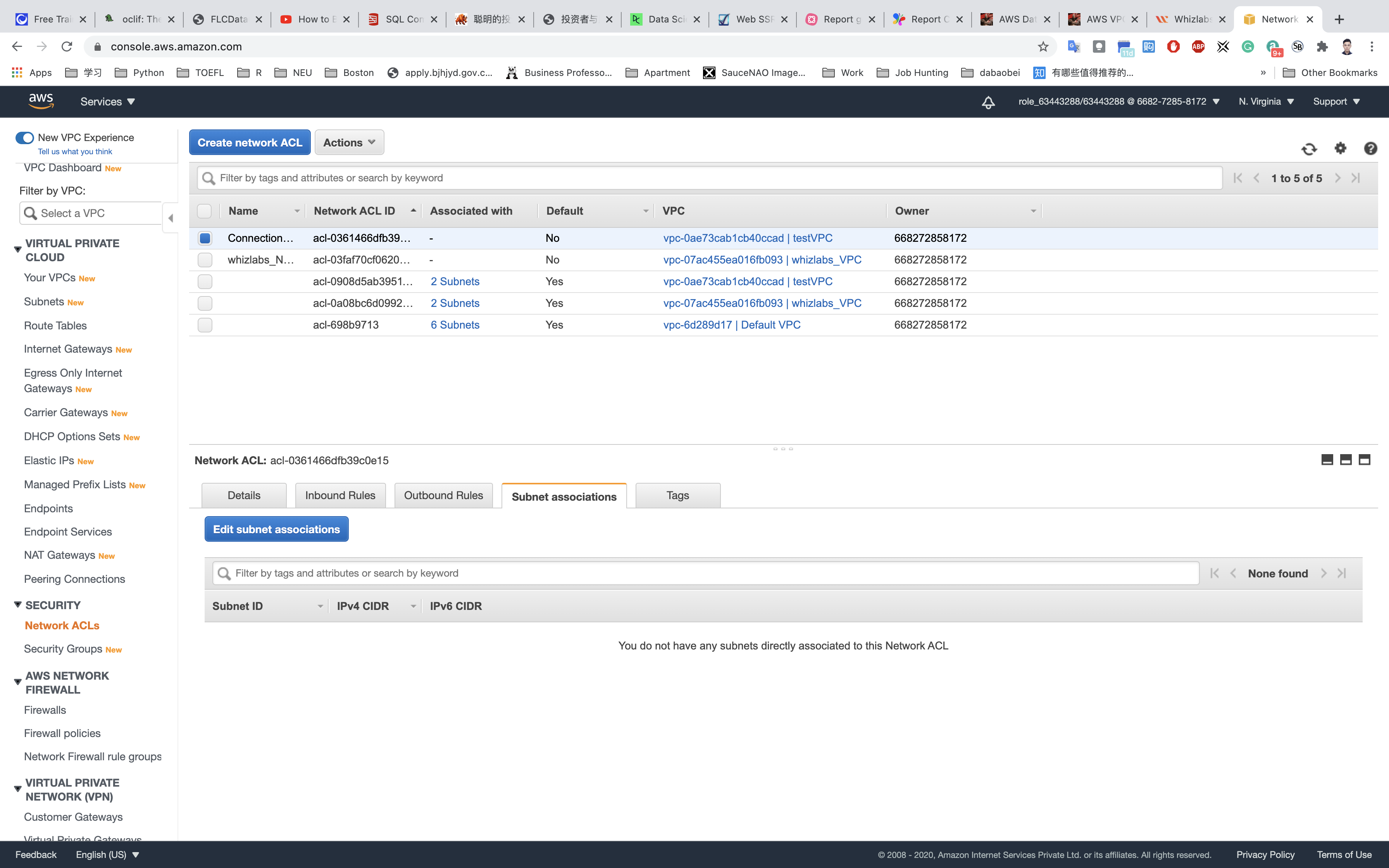
Task: Click the refresh icon above the ACL table
Action: pos(1309,149)
